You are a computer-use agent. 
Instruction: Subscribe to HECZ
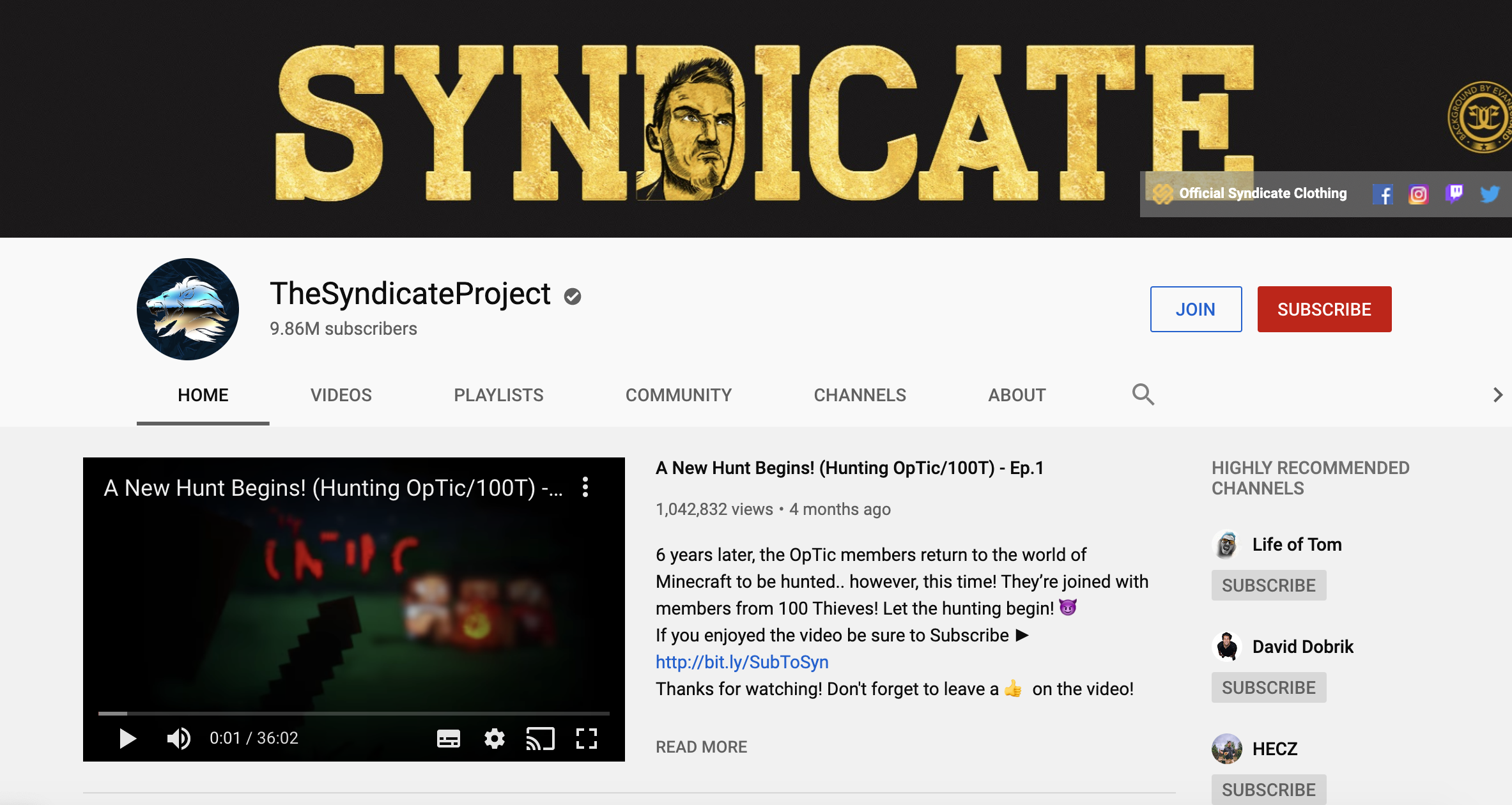(1269, 790)
